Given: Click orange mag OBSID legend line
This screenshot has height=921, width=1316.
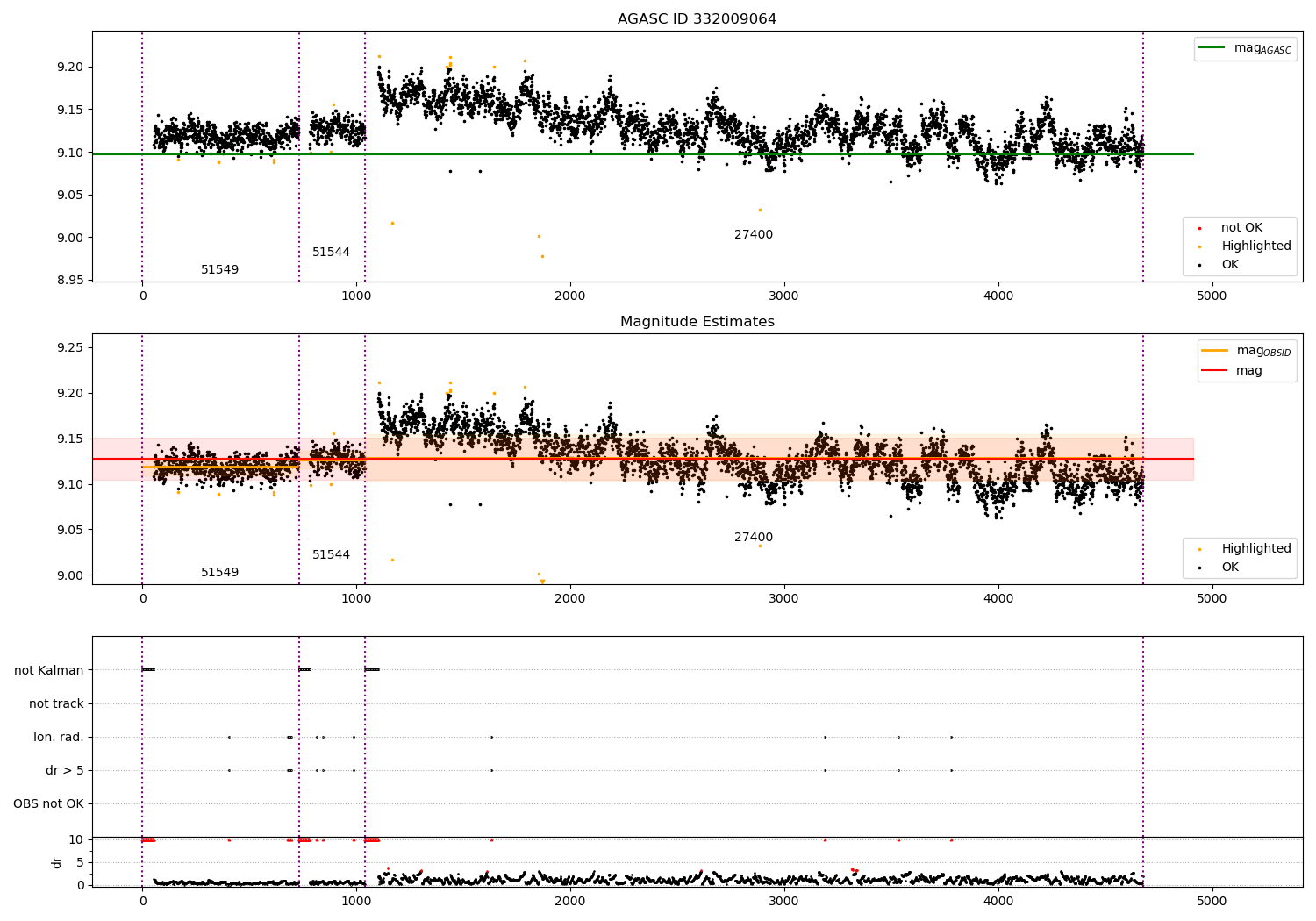Looking at the screenshot, I should pos(1215,351).
